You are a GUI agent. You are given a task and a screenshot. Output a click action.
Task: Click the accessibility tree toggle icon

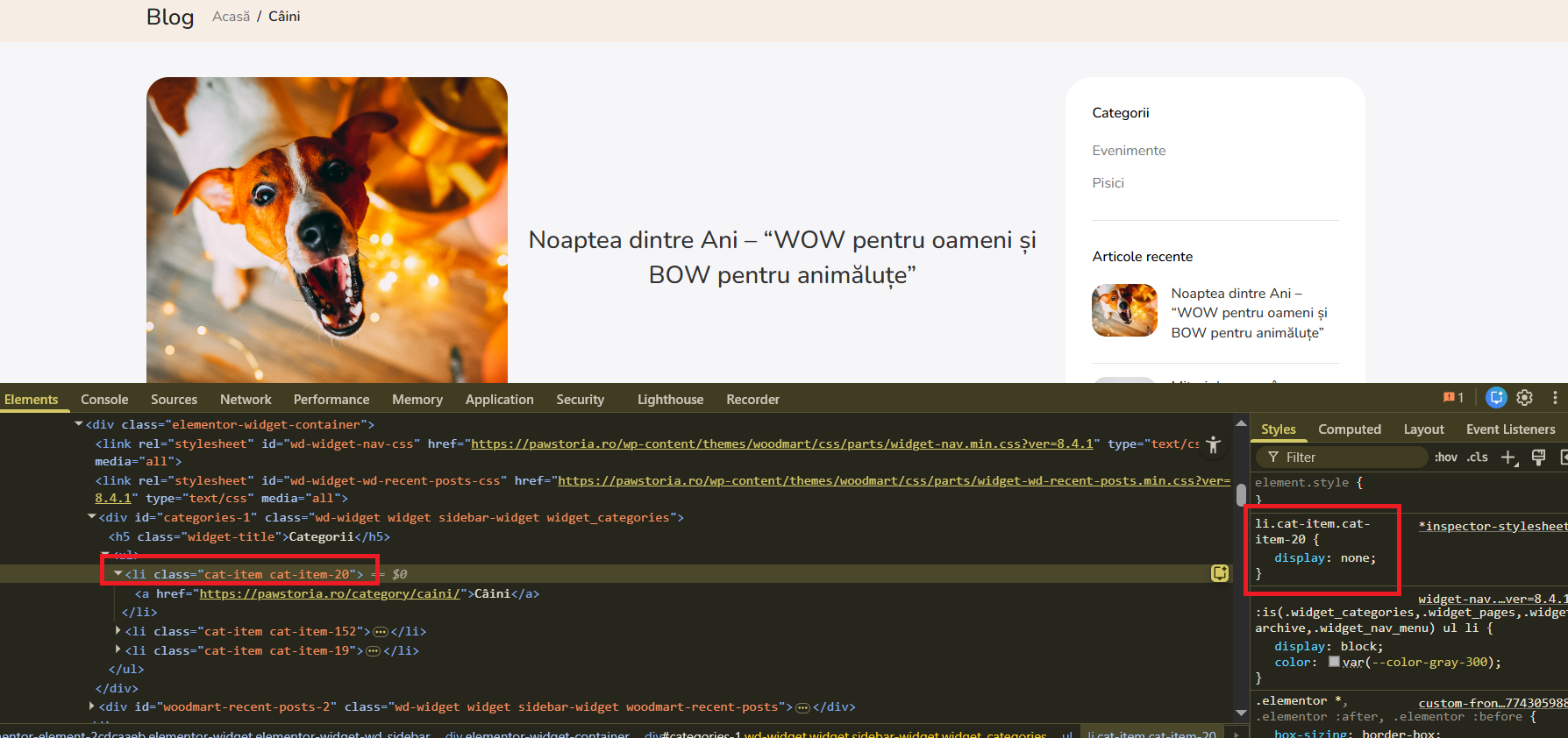(1213, 444)
